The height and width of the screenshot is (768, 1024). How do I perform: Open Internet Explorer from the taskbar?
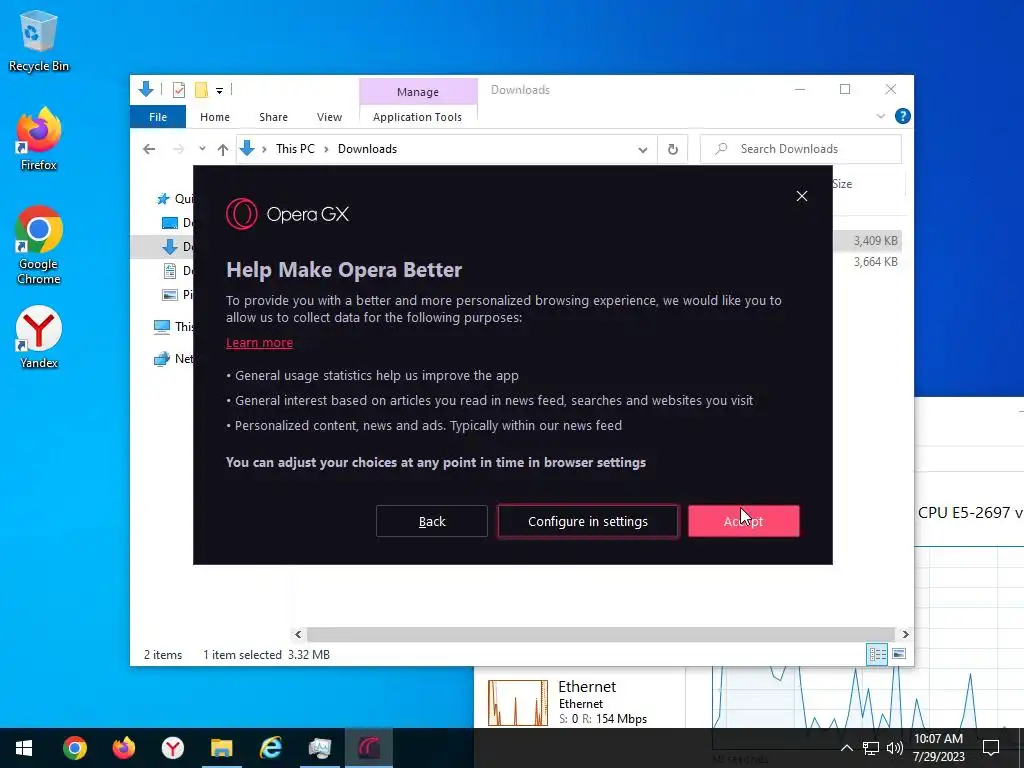270,748
